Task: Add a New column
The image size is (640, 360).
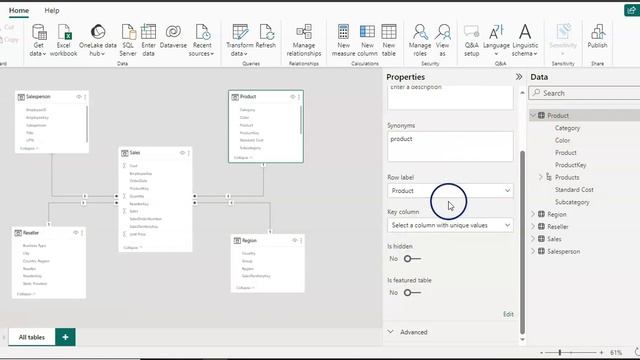Action: tap(367, 40)
